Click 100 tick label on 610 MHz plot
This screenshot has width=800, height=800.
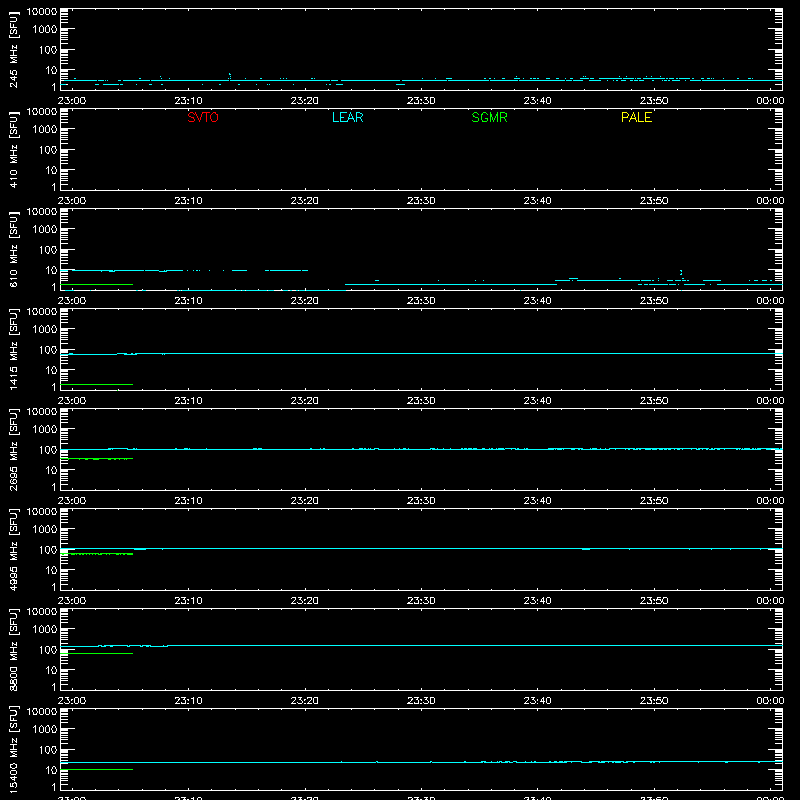(48, 249)
